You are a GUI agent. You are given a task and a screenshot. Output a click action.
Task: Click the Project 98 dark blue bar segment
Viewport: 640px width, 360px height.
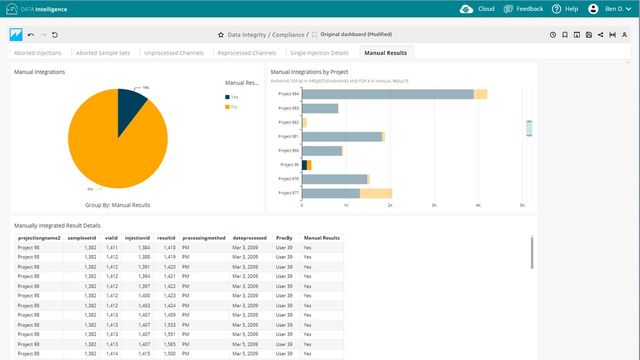(x=304, y=165)
